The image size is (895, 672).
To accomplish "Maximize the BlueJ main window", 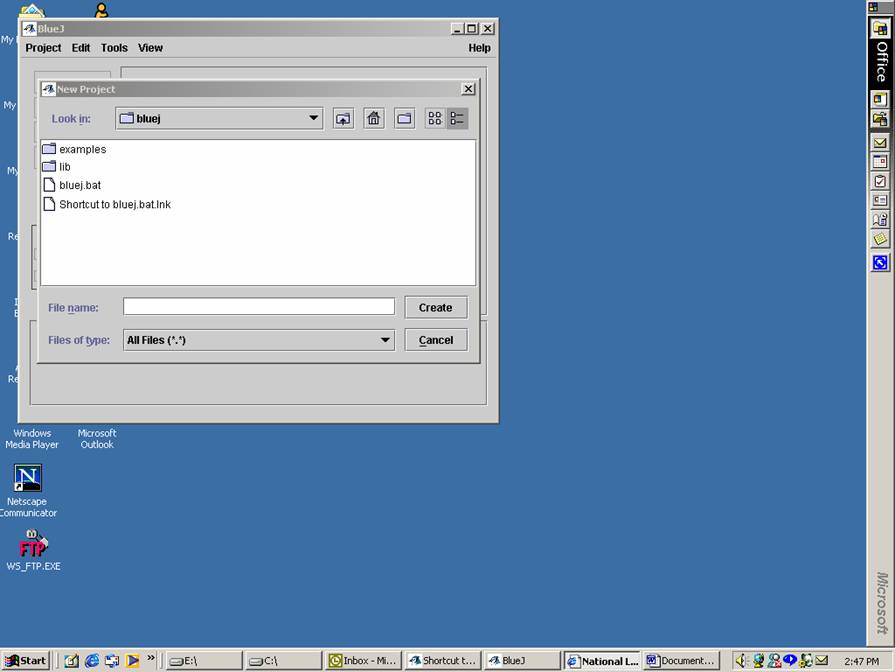I will click(471, 29).
